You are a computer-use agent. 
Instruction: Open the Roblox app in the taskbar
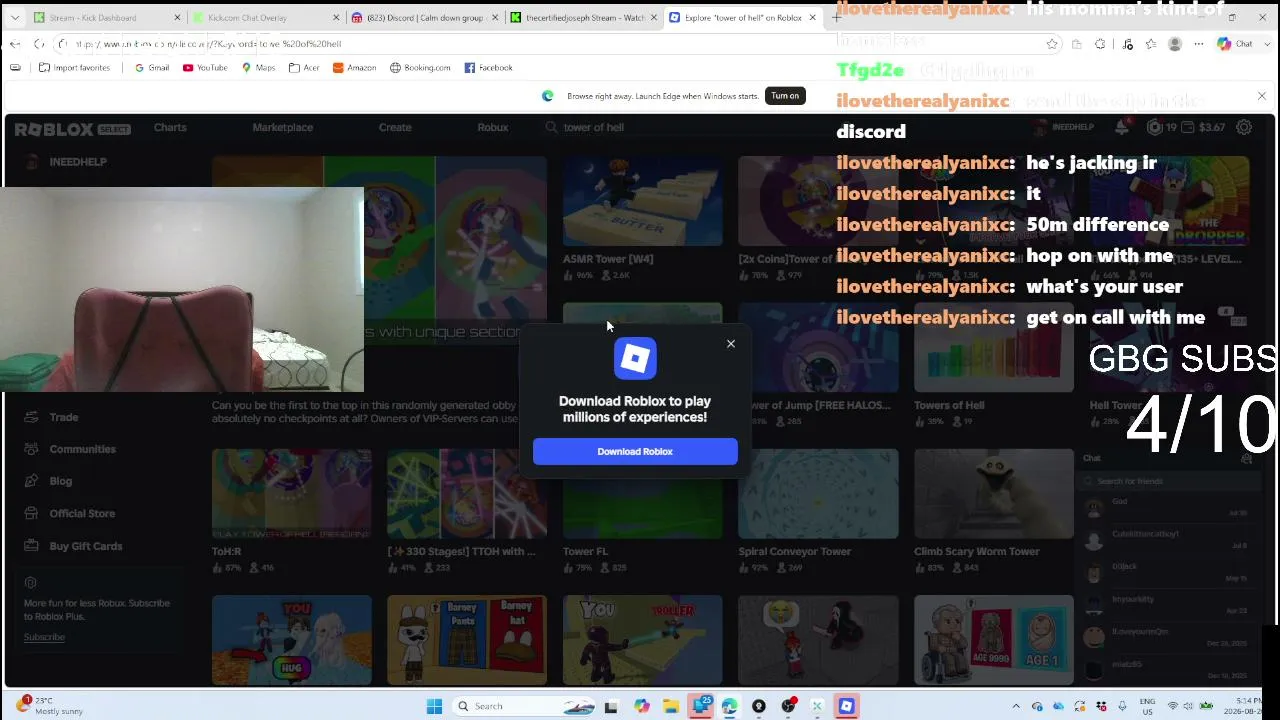click(x=846, y=706)
